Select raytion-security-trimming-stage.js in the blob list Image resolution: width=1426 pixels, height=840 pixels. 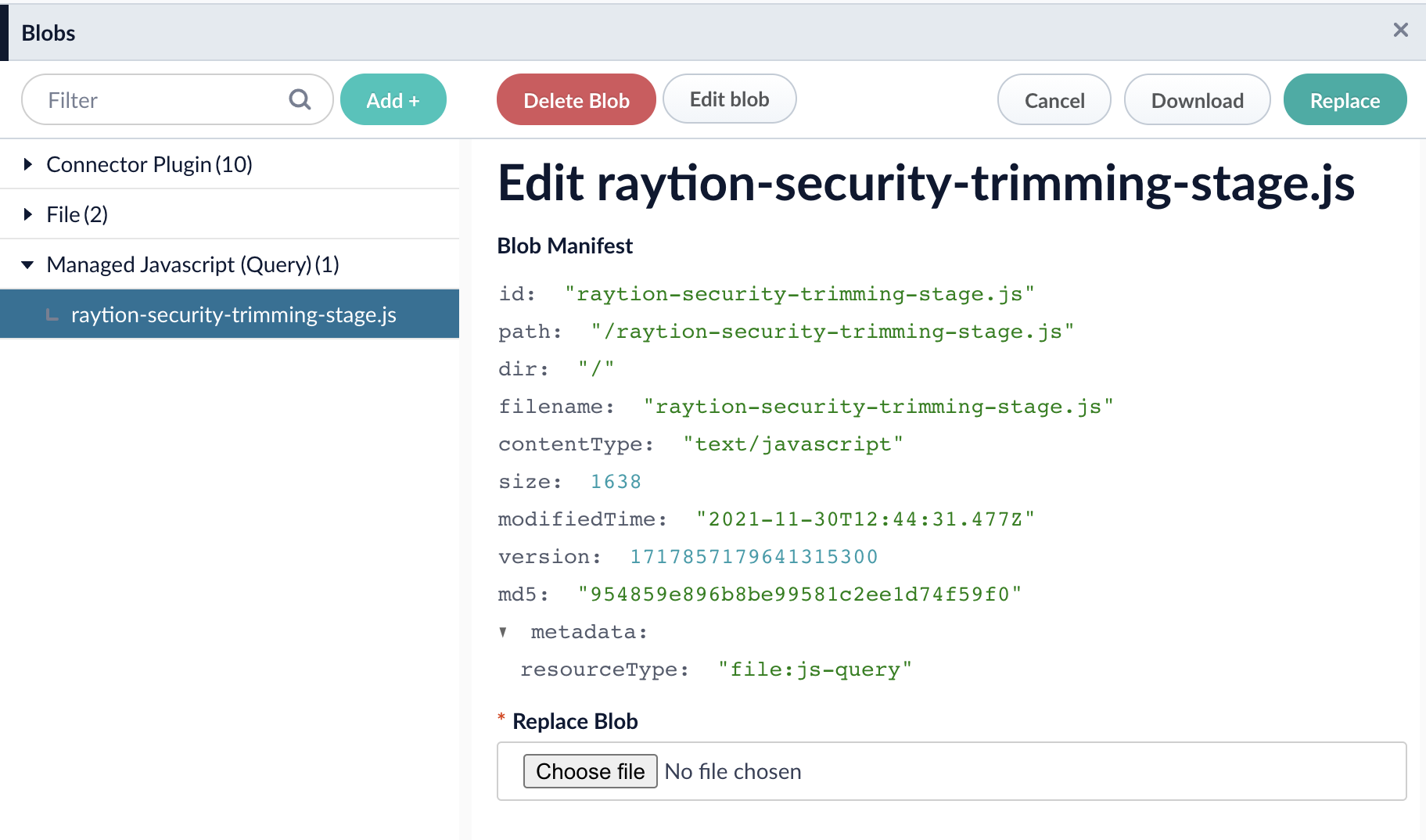pyautogui.click(x=233, y=314)
